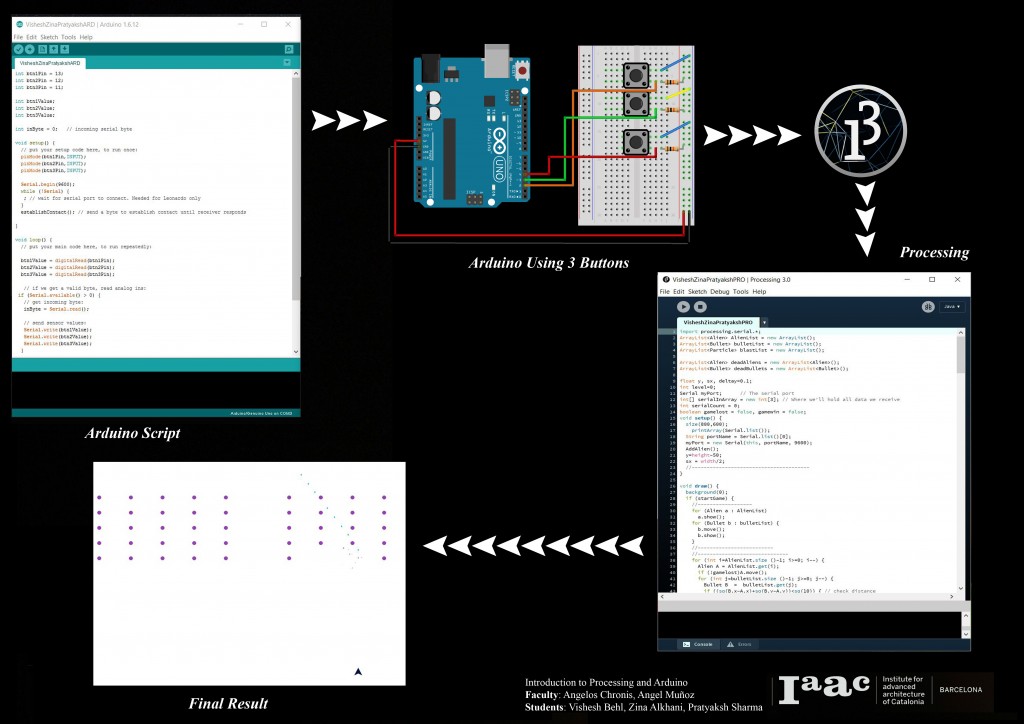Select the Console tab in Processing
Image resolution: width=1024 pixels, height=724 pixels.
coord(699,644)
